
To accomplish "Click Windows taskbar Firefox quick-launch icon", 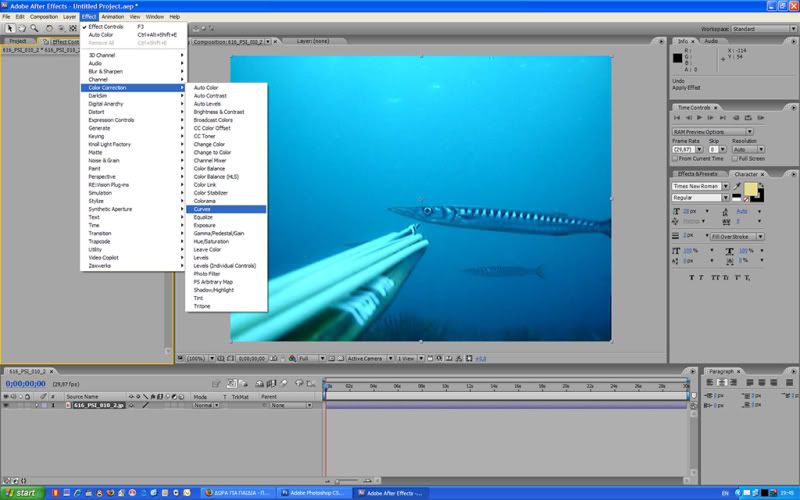I will click(x=110, y=493).
